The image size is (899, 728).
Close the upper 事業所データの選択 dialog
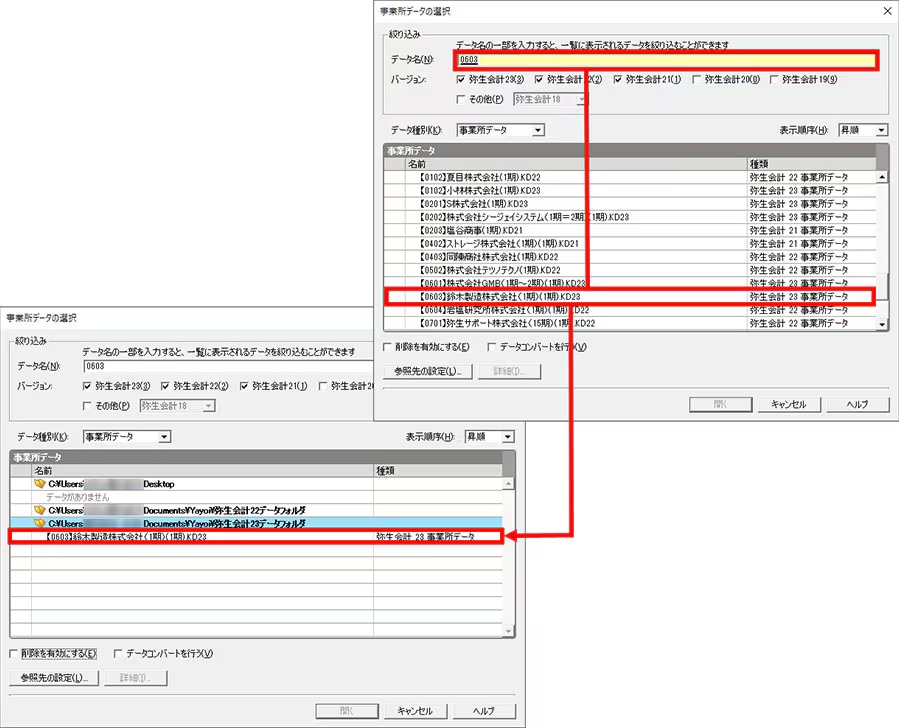point(886,11)
